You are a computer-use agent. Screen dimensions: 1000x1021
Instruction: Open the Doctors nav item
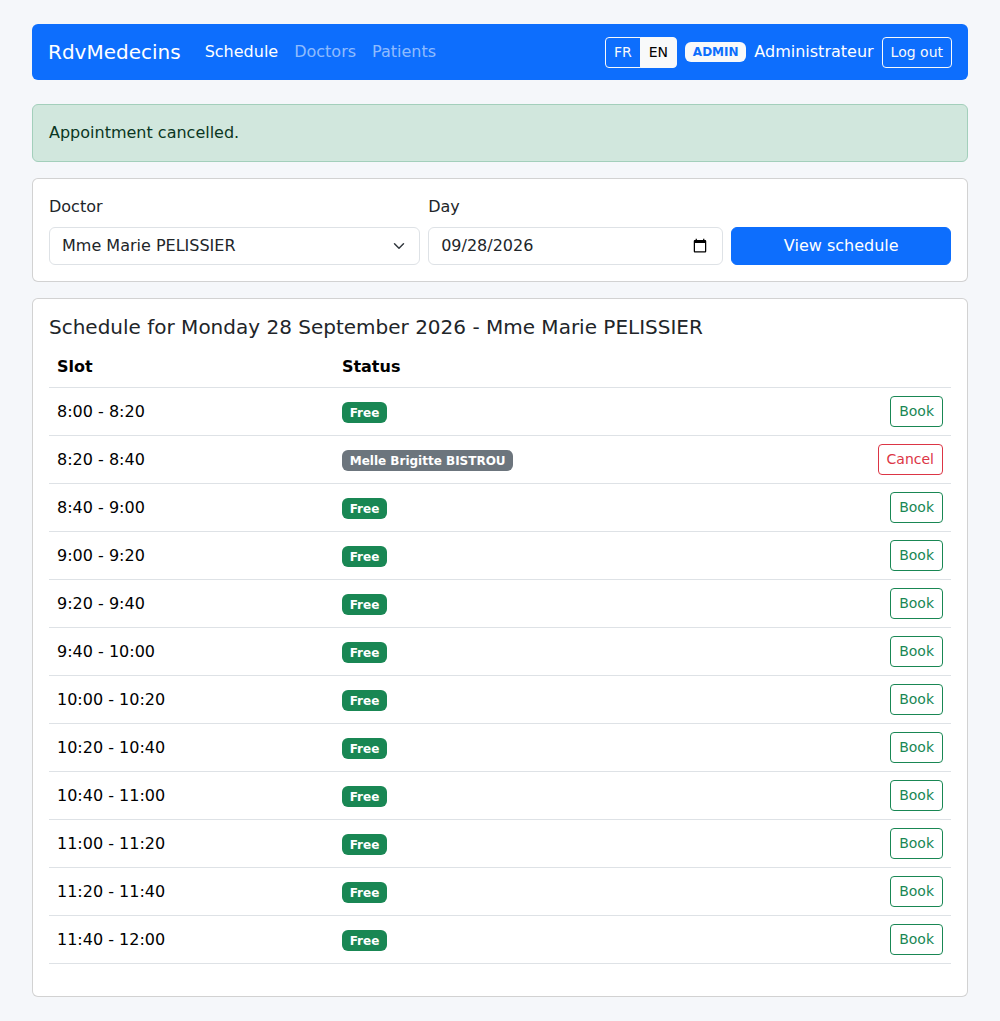325,51
